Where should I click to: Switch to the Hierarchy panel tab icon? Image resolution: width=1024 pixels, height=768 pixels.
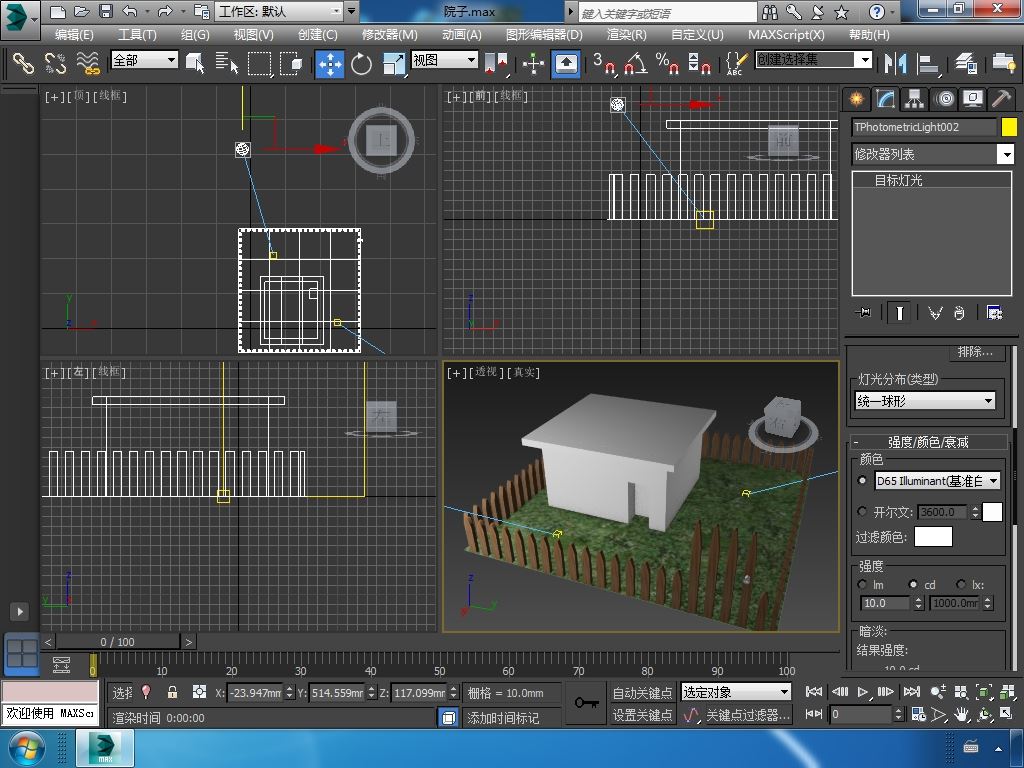tap(914, 99)
